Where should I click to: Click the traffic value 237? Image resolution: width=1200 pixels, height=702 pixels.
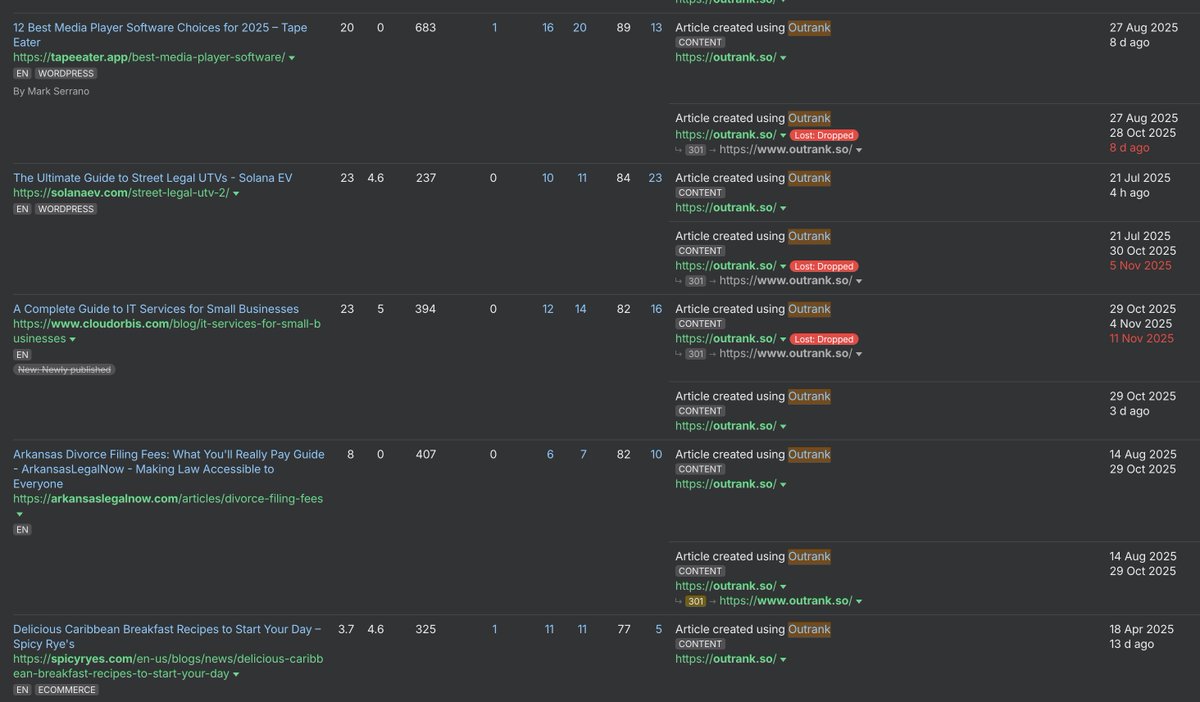[x=426, y=178]
